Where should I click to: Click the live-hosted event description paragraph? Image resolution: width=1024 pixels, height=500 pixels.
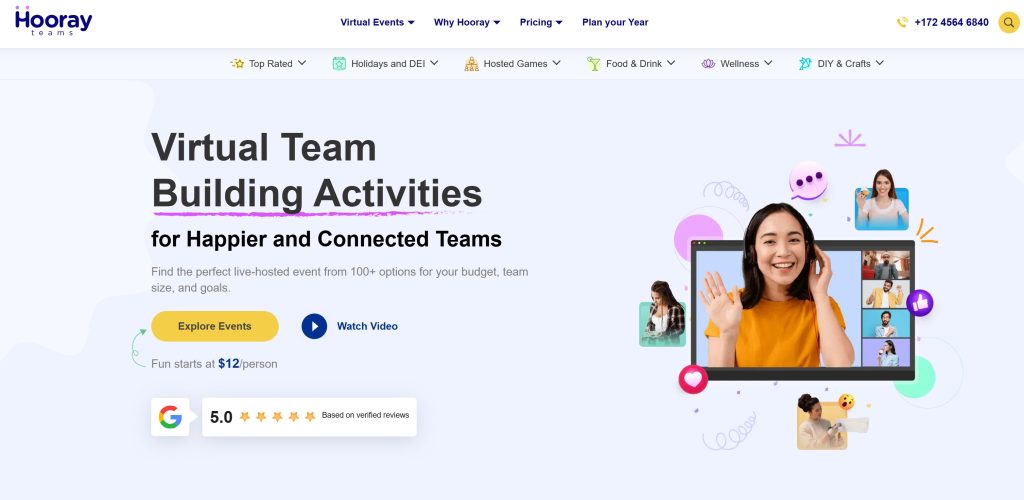click(x=340, y=279)
